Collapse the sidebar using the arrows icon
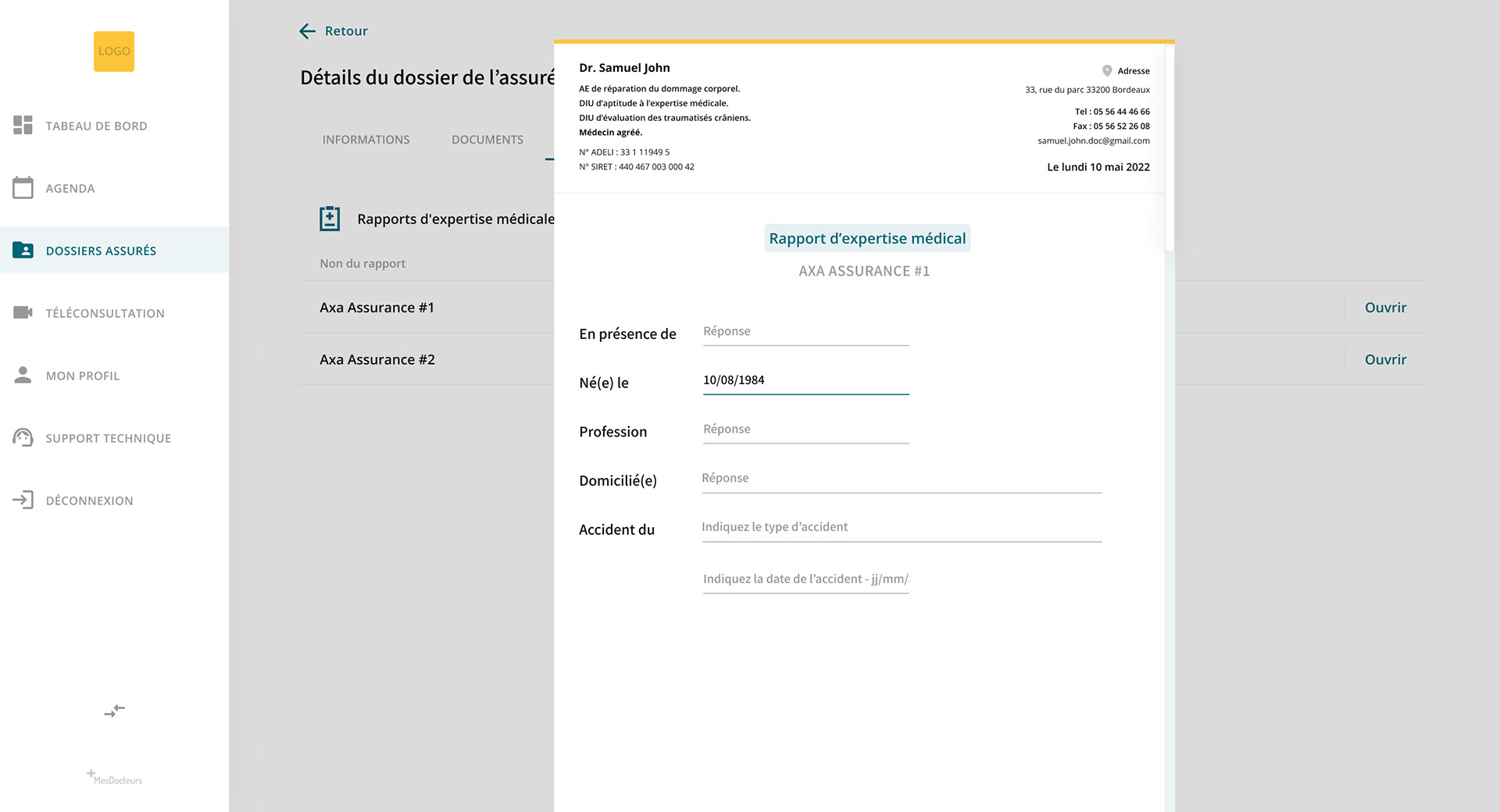The width and height of the screenshot is (1500, 812). click(x=114, y=710)
